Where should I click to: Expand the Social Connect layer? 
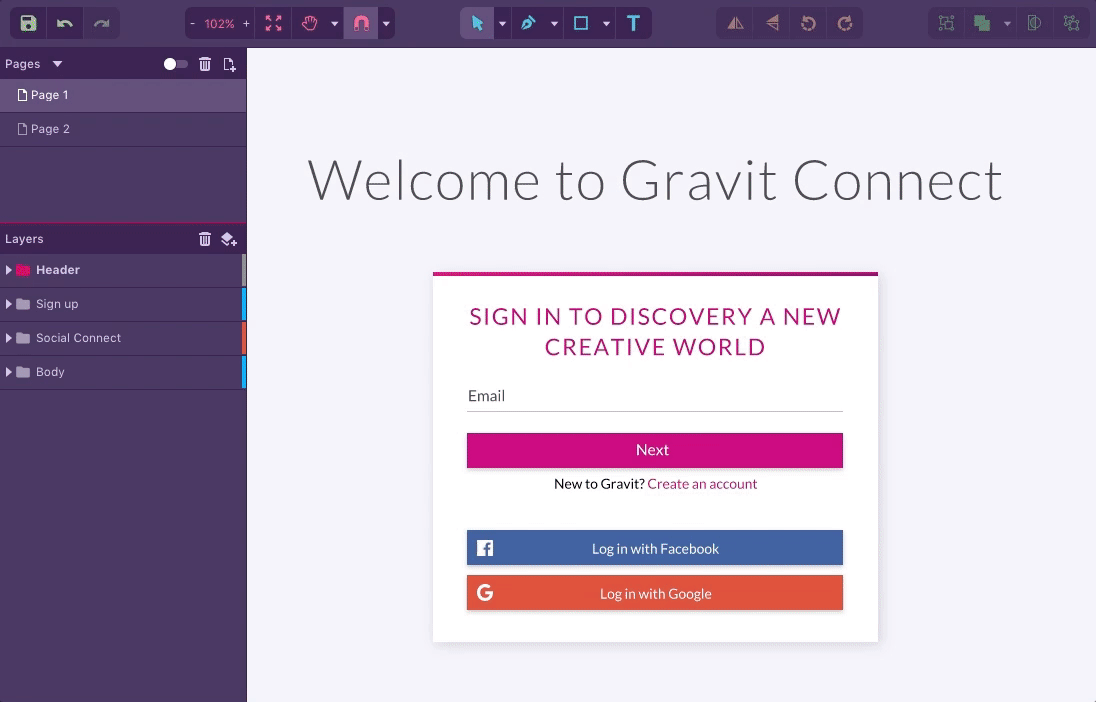(8, 338)
